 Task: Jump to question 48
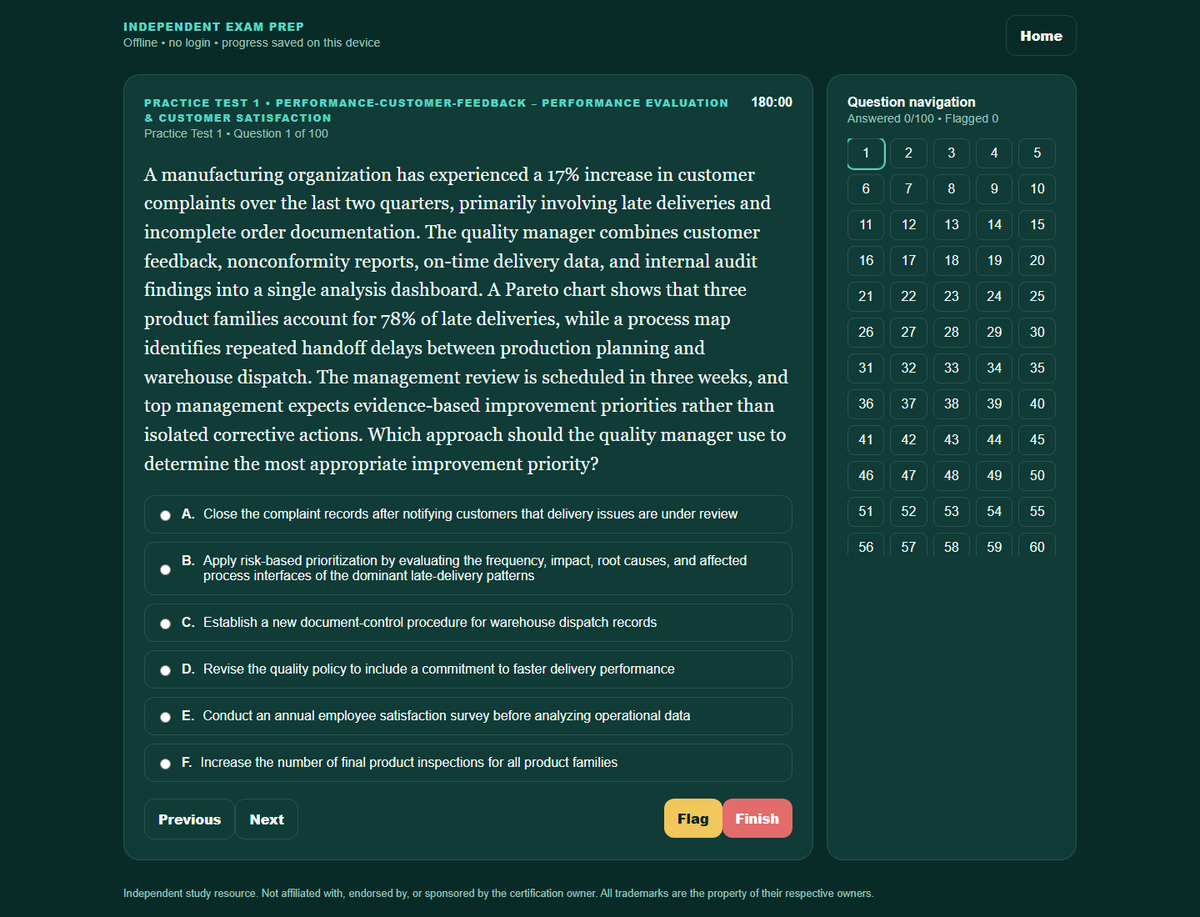[x=951, y=477]
